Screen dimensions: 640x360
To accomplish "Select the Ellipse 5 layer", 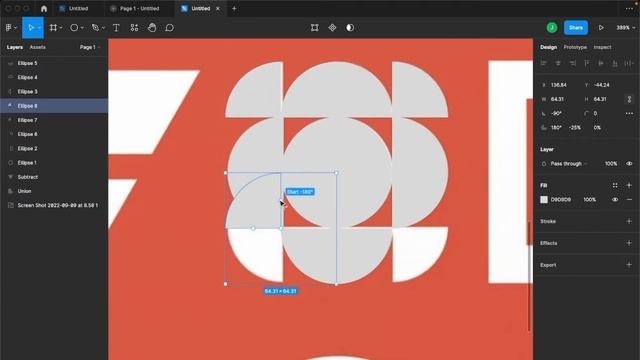I will tap(54, 63).
